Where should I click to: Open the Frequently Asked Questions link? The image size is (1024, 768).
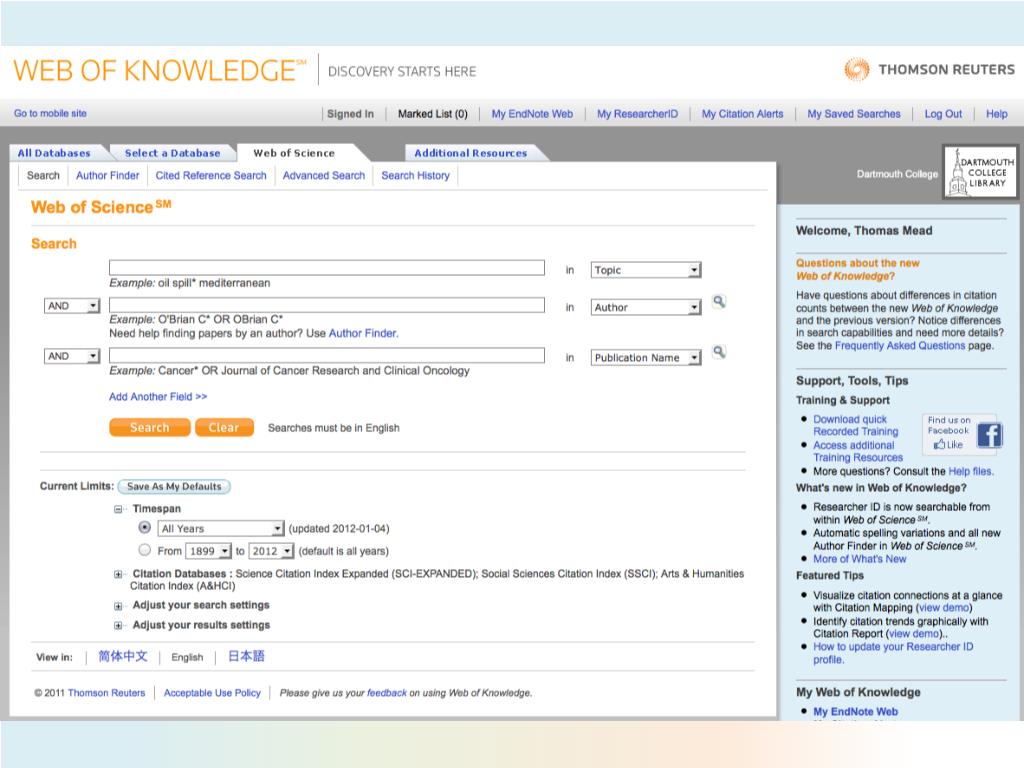coord(900,345)
